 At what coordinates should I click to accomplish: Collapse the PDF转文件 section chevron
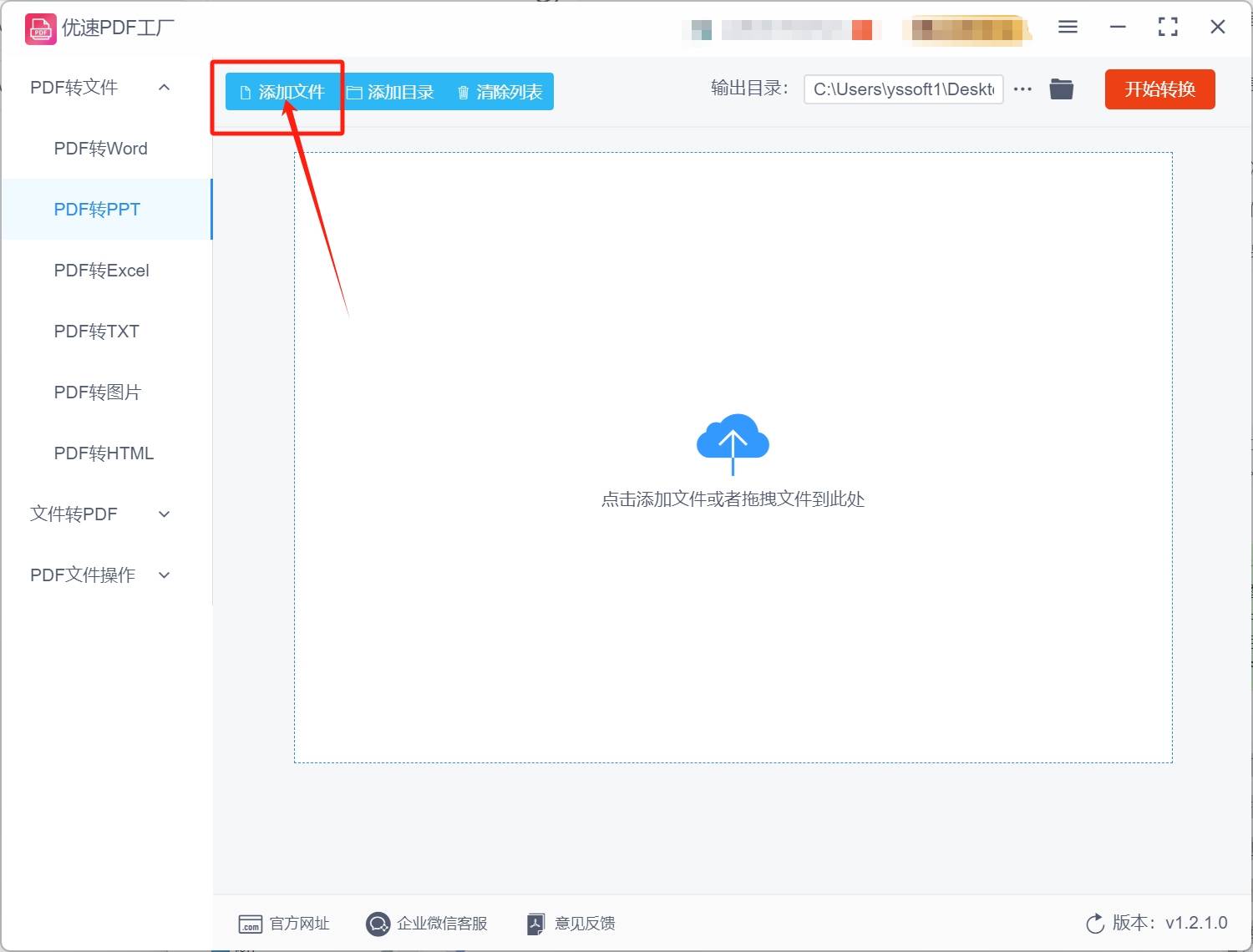[x=165, y=88]
